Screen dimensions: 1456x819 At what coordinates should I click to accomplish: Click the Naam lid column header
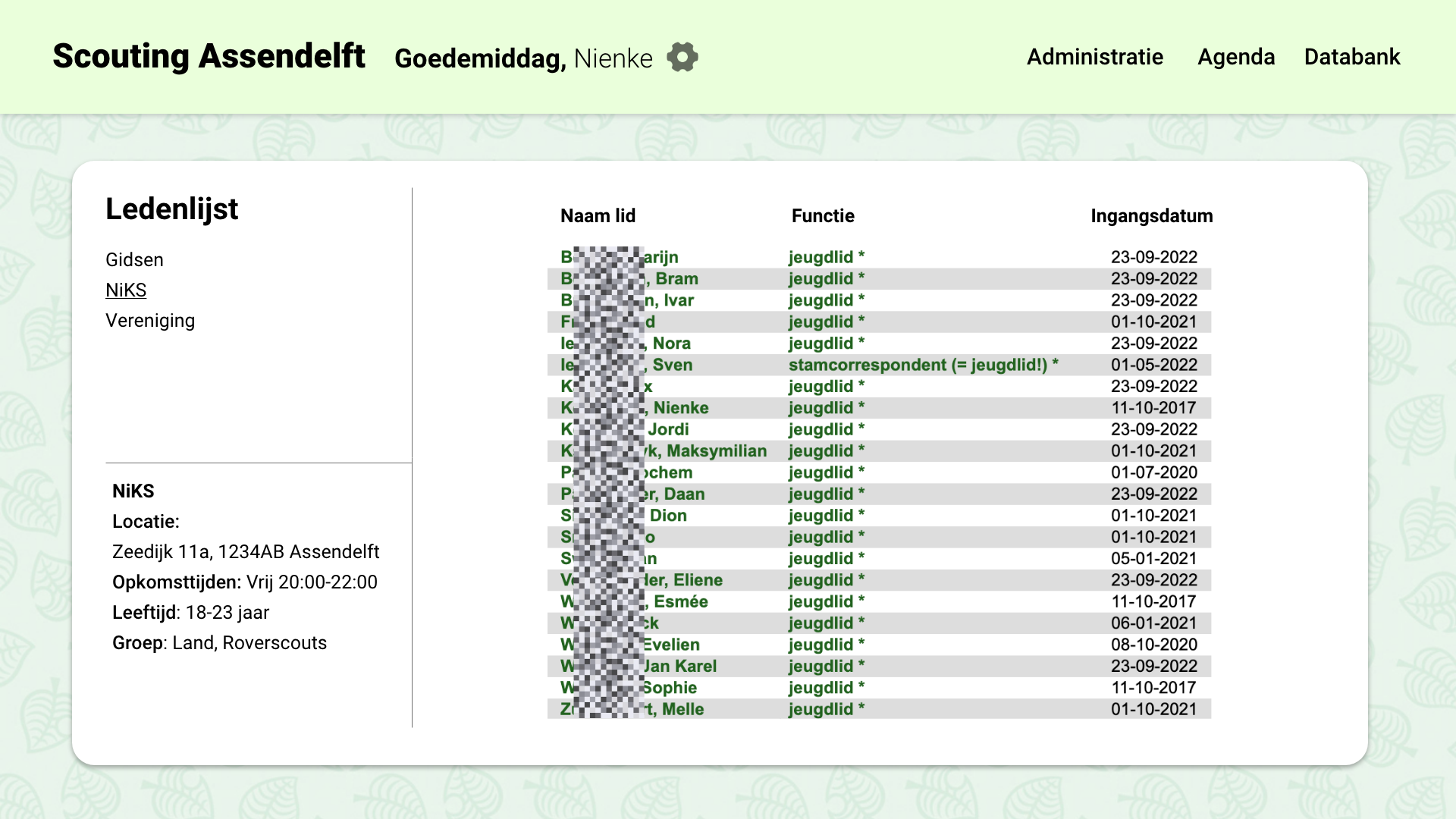point(598,215)
